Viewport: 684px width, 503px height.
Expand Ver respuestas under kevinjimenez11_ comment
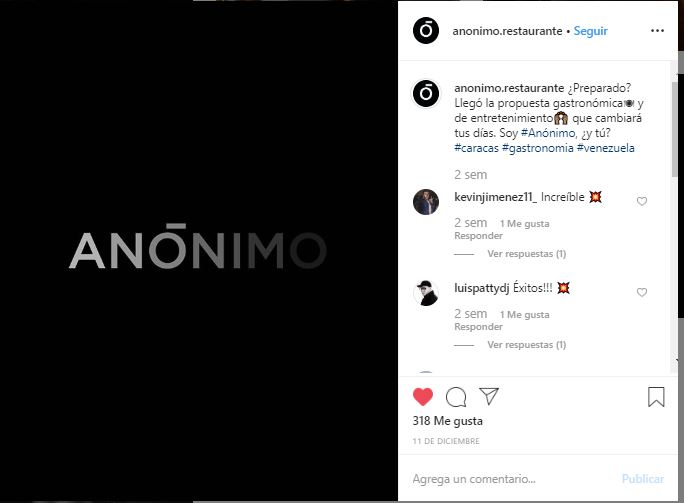tap(527, 254)
